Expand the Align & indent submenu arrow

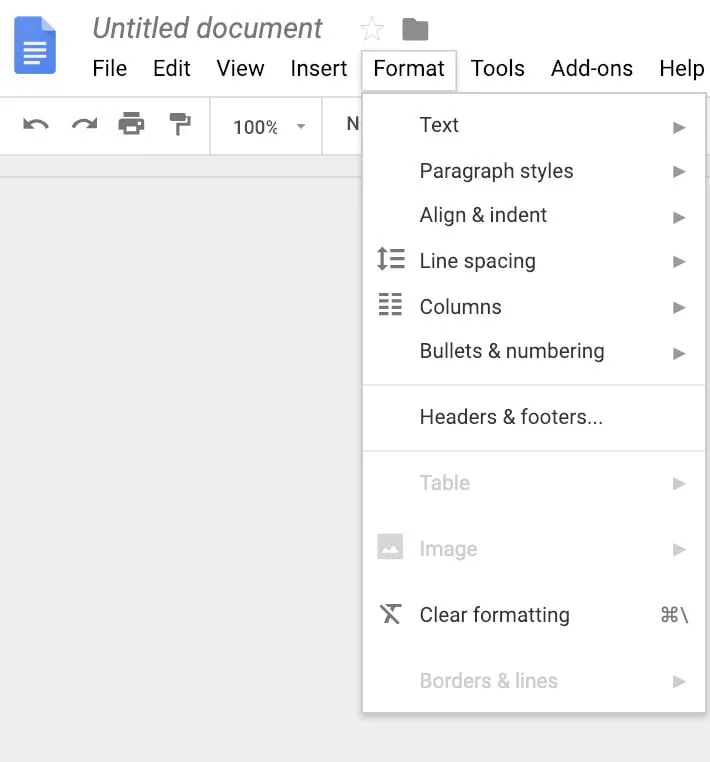(679, 217)
